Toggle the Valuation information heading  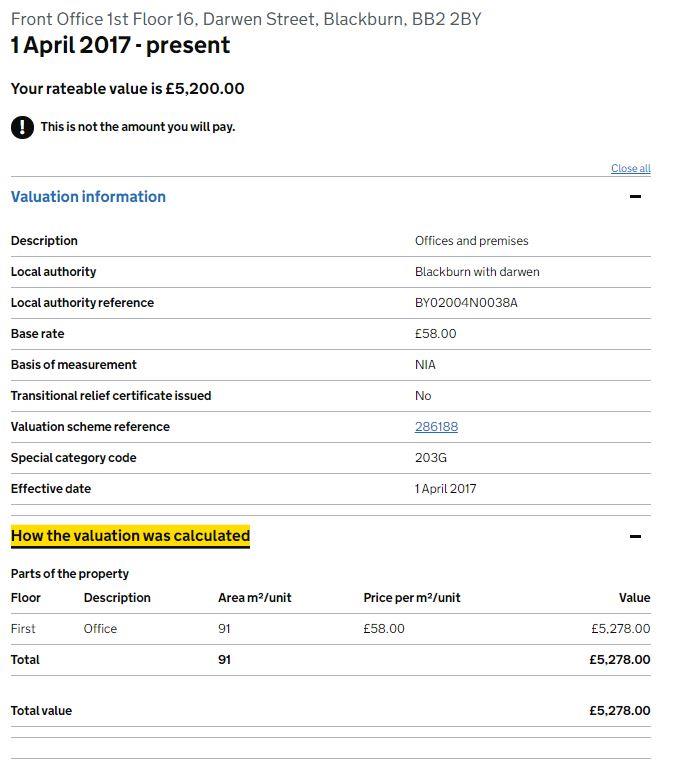coord(88,197)
